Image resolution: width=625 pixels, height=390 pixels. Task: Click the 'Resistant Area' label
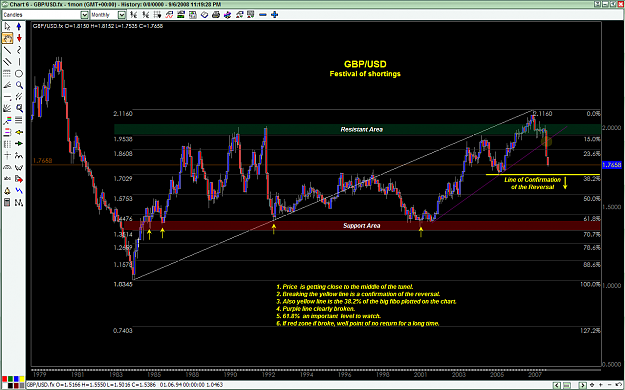click(362, 129)
